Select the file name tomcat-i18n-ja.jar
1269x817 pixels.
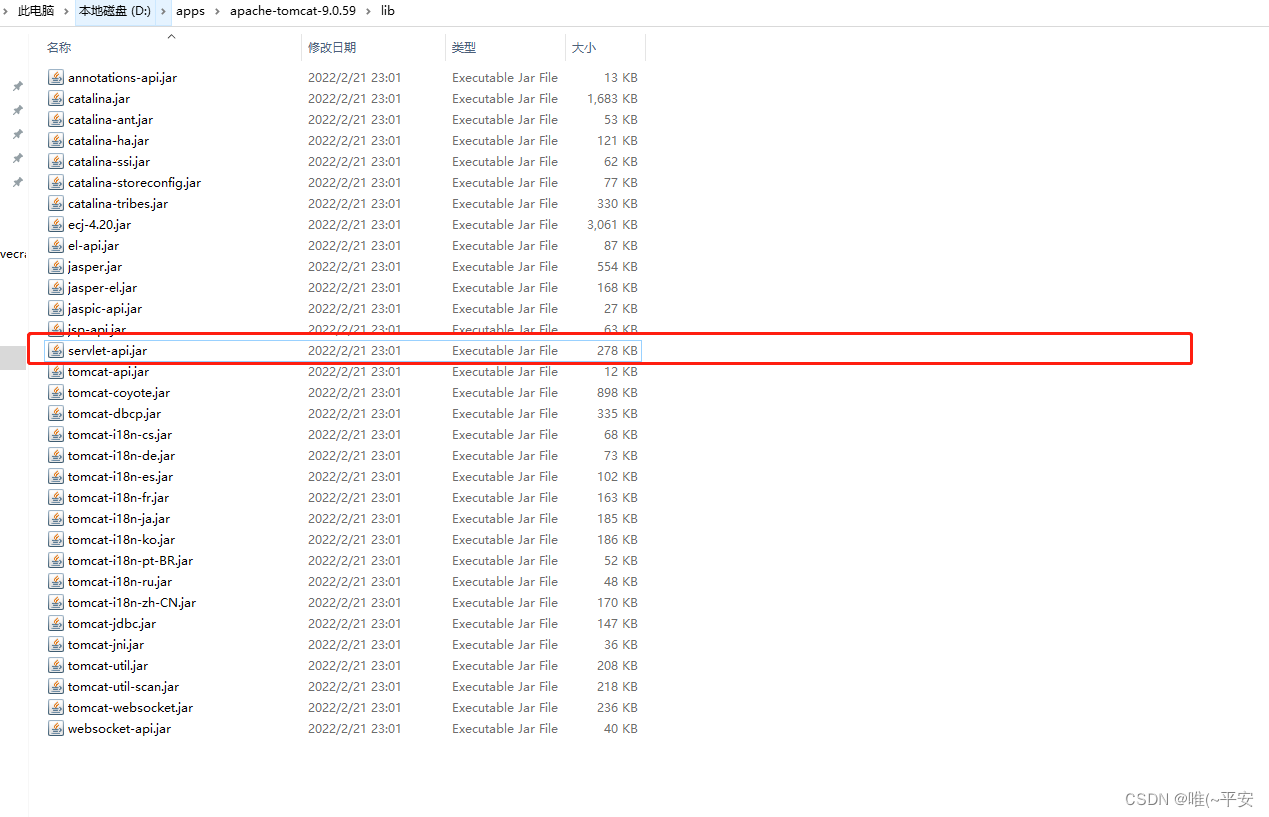[x=119, y=519]
